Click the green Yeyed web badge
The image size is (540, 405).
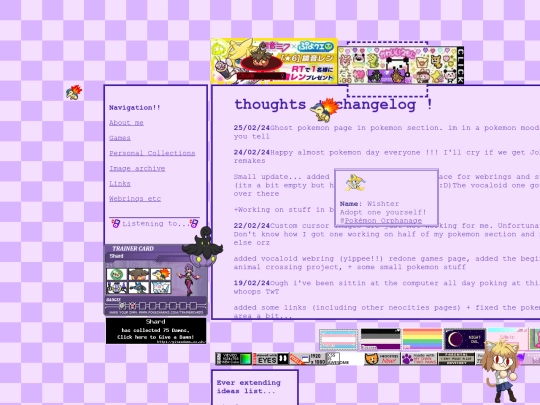[x=233, y=359]
